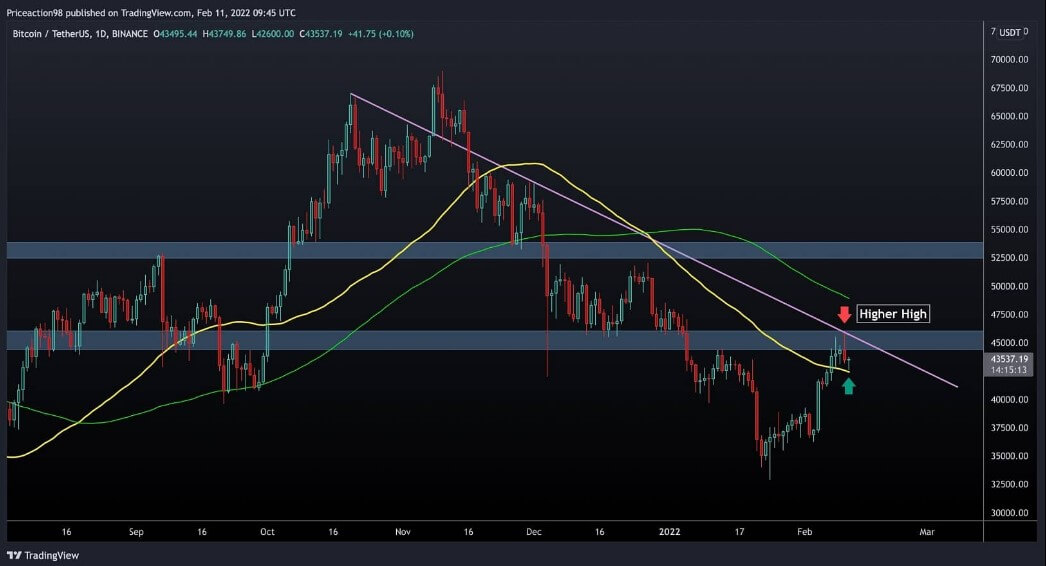The height and width of the screenshot is (566, 1046).
Task: Click the Mar label on time axis
Action: pyautogui.click(x=927, y=532)
